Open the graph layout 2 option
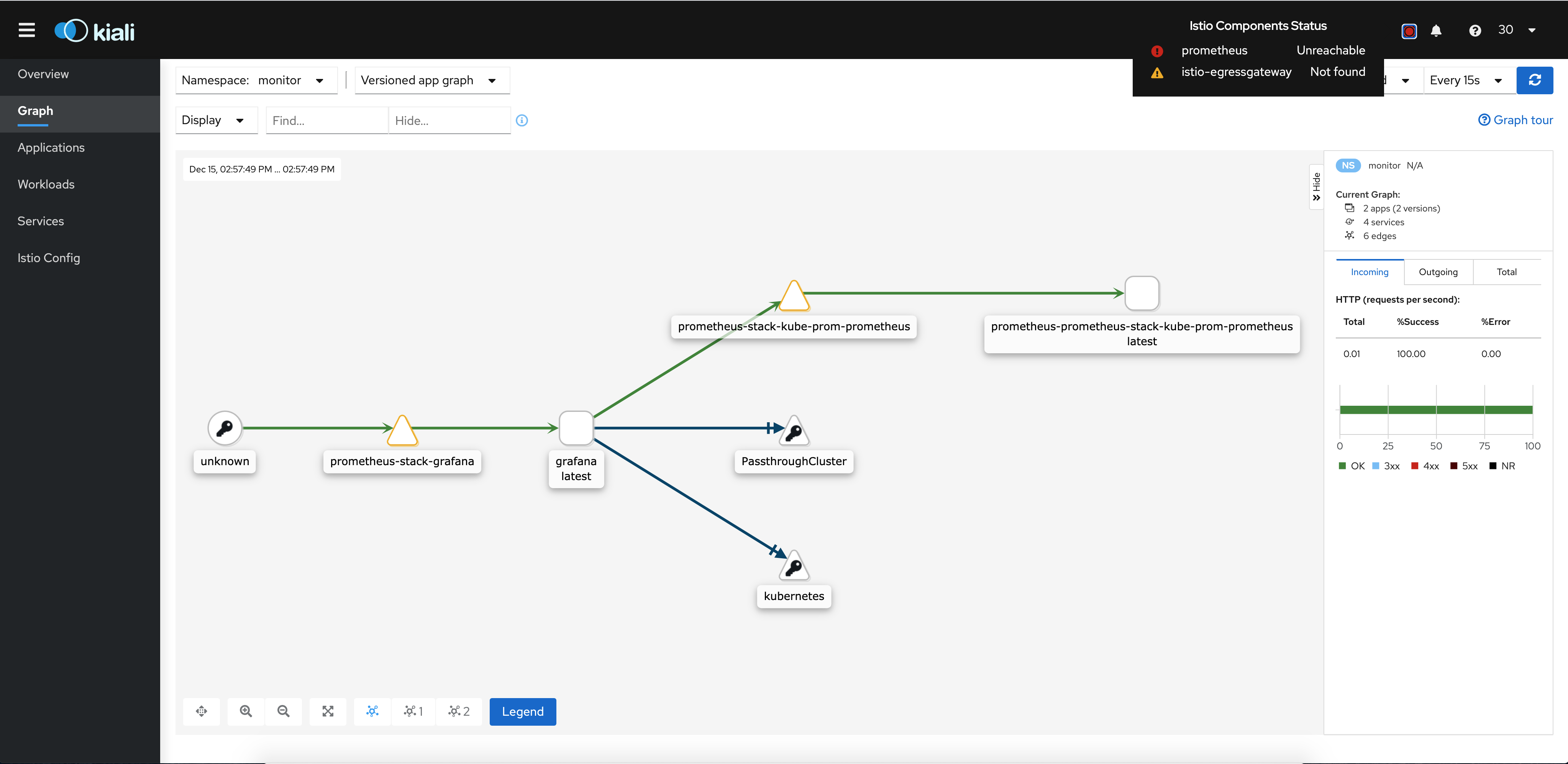 (459, 711)
